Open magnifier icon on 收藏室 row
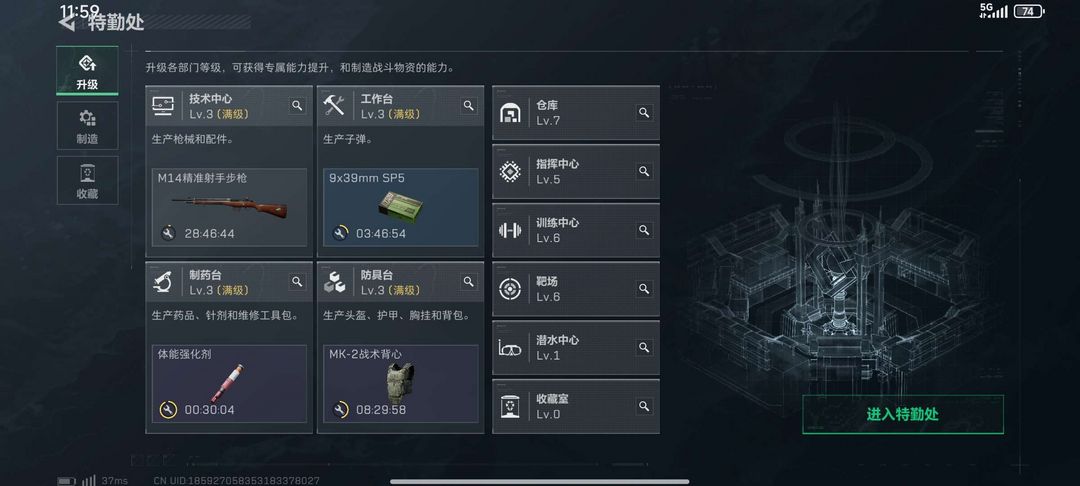Image resolution: width=1080 pixels, height=486 pixels. point(644,407)
